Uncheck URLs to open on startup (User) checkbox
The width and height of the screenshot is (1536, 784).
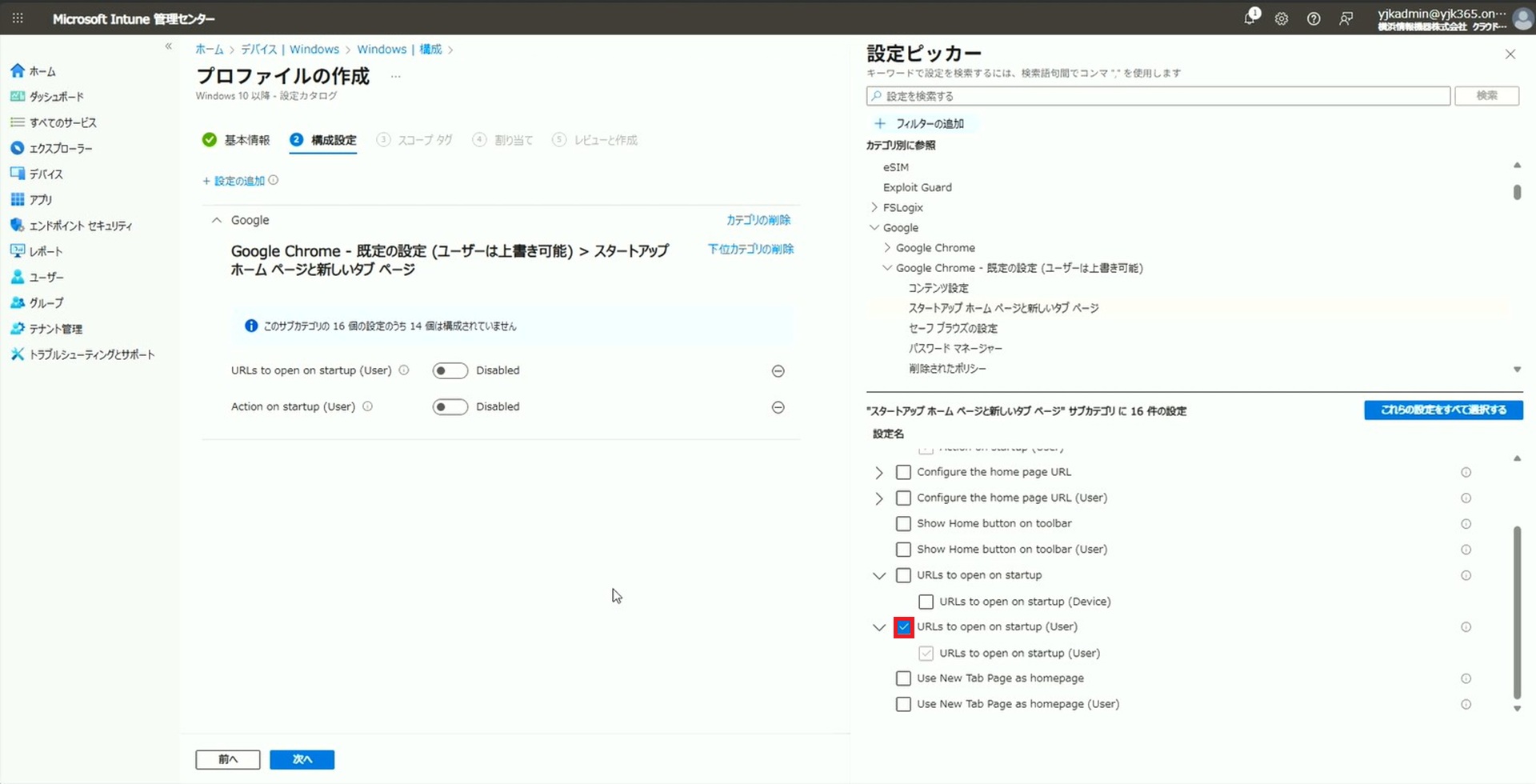(903, 627)
